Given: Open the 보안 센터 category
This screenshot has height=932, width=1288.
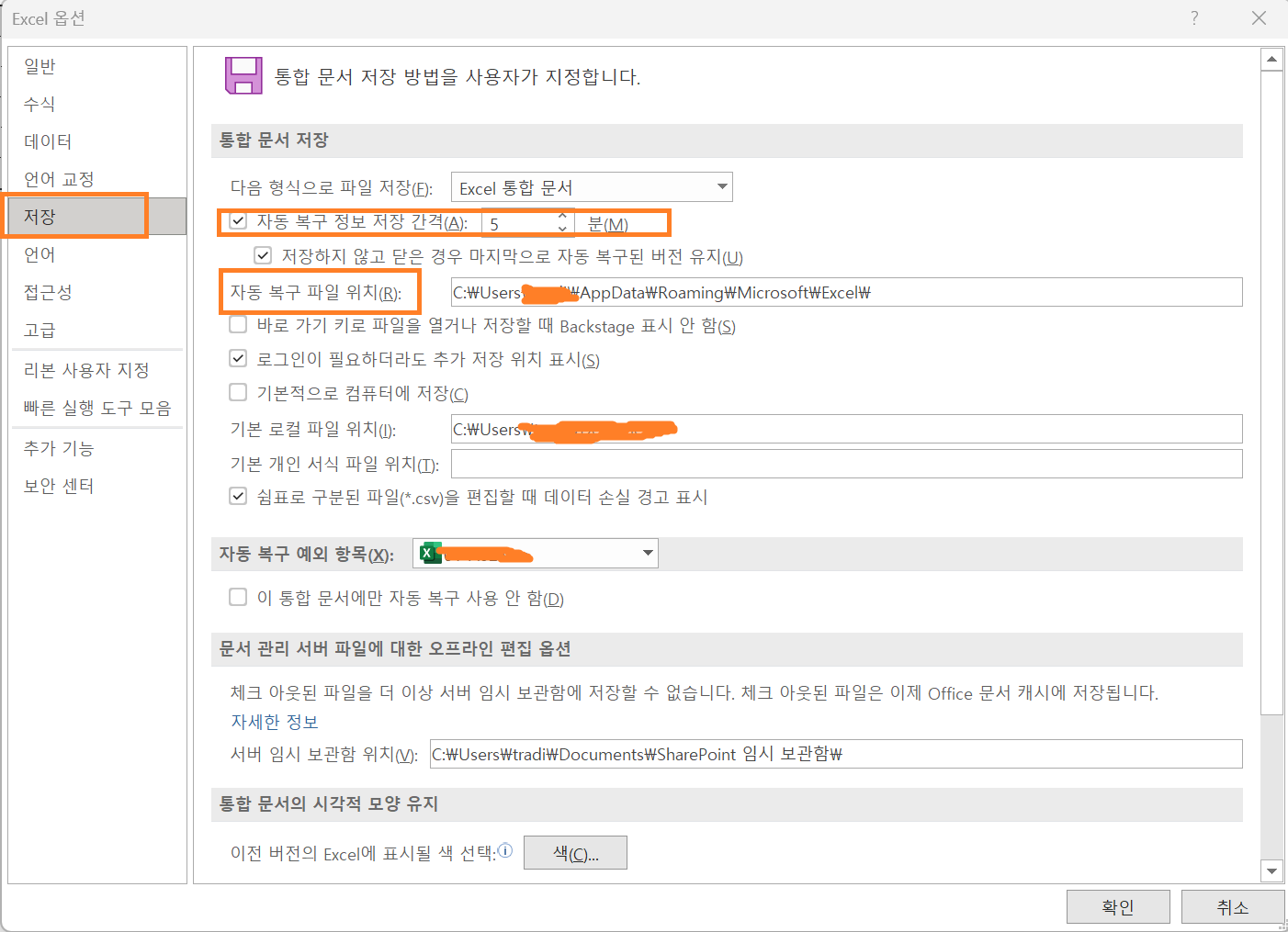Looking at the screenshot, I should (x=59, y=486).
